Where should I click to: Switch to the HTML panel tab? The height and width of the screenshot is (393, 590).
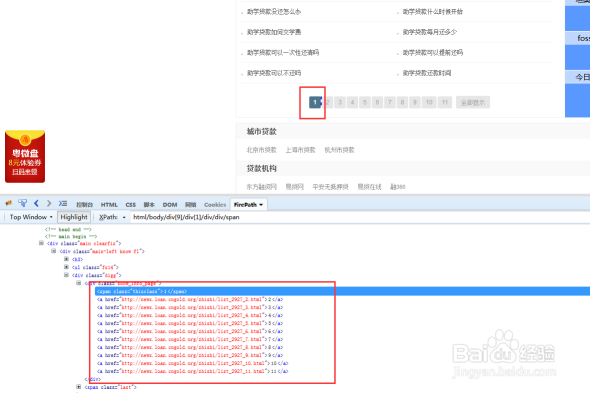click(x=109, y=205)
